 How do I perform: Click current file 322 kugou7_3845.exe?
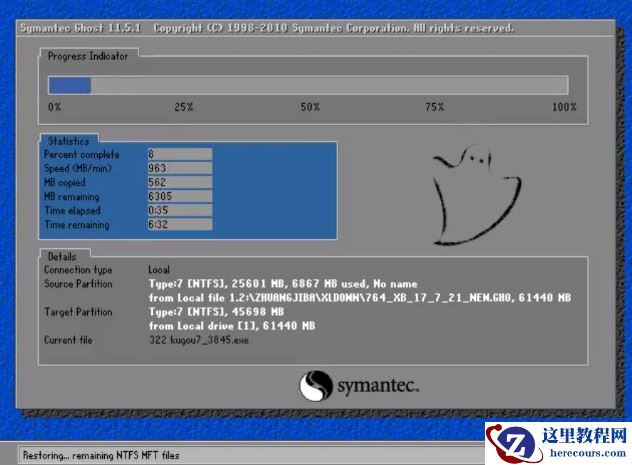pyautogui.click(x=199, y=340)
